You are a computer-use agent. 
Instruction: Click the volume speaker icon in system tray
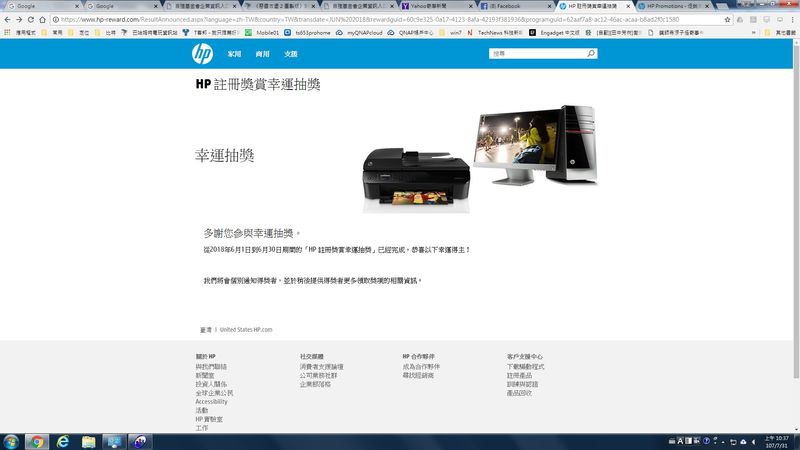point(753,442)
